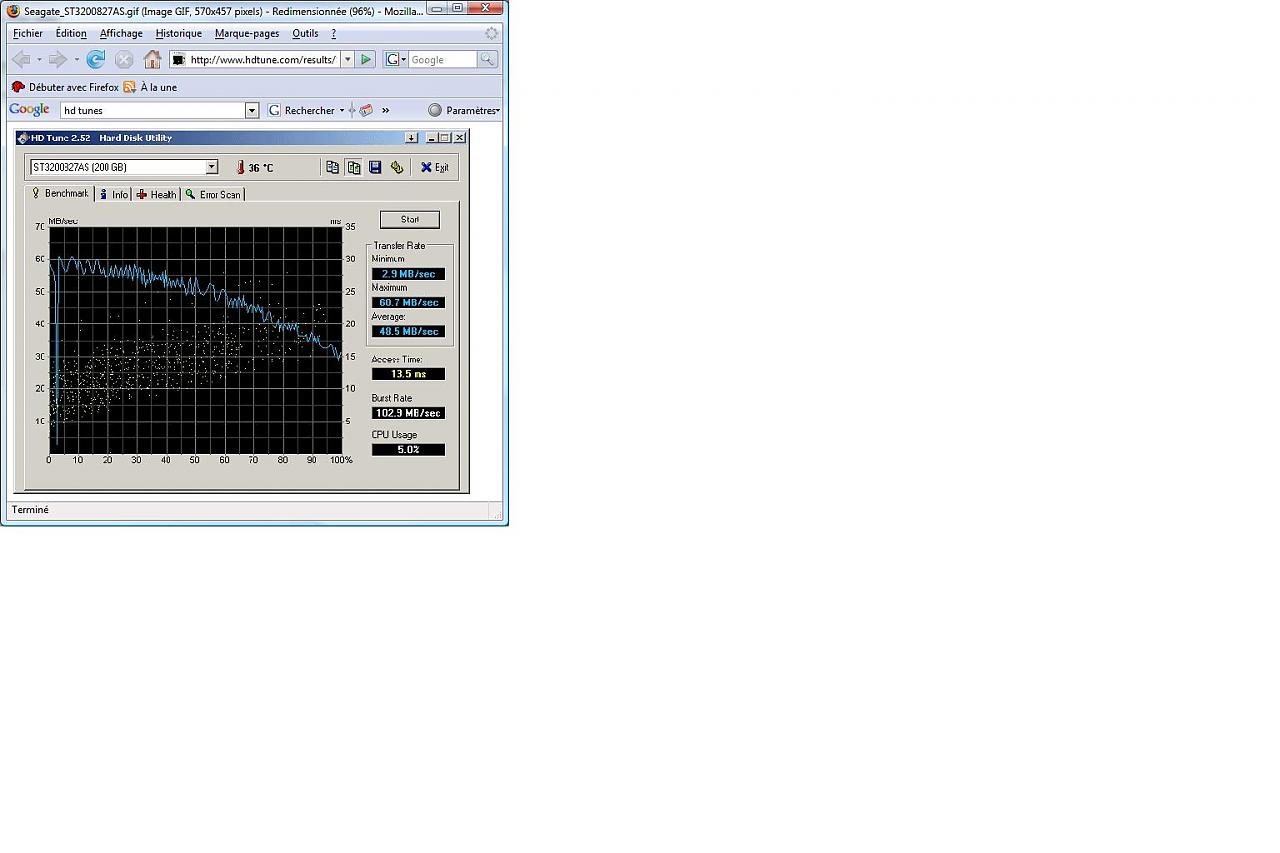Expand the Google toolbar search history dropdown

[252, 110]
